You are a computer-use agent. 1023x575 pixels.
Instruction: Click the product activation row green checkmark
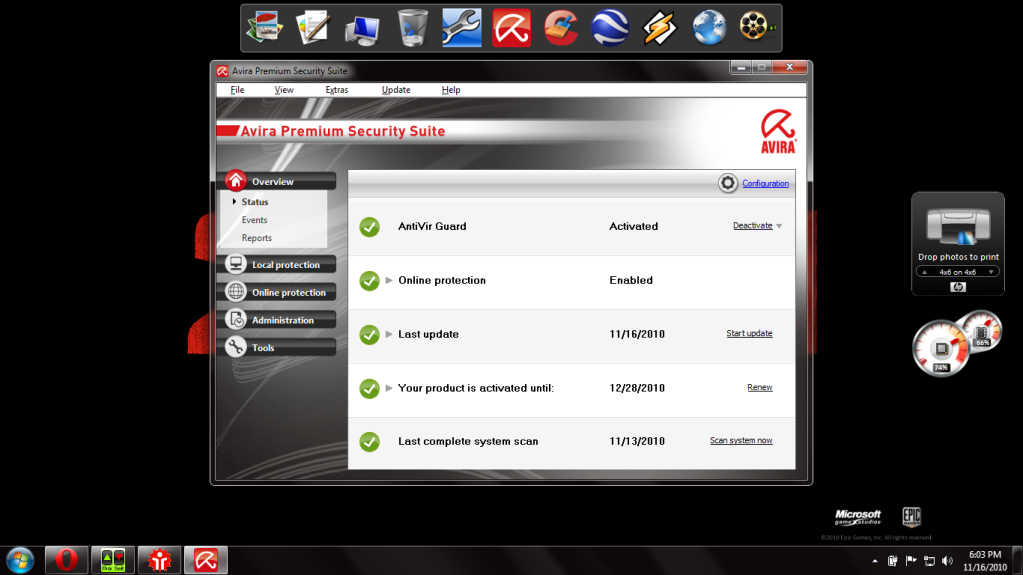(x=369, y=388)
